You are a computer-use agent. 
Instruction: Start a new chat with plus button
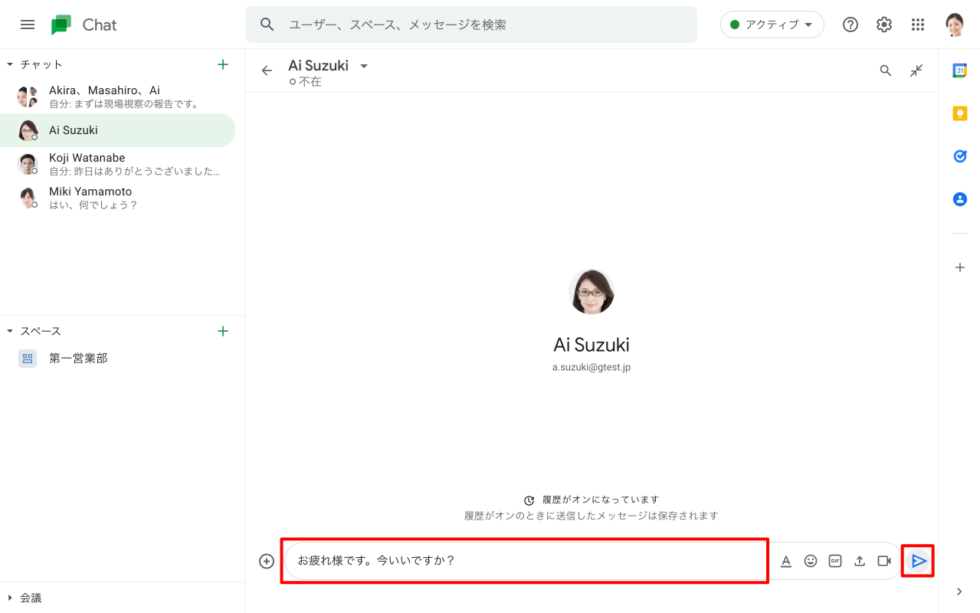tap(222, 65)
